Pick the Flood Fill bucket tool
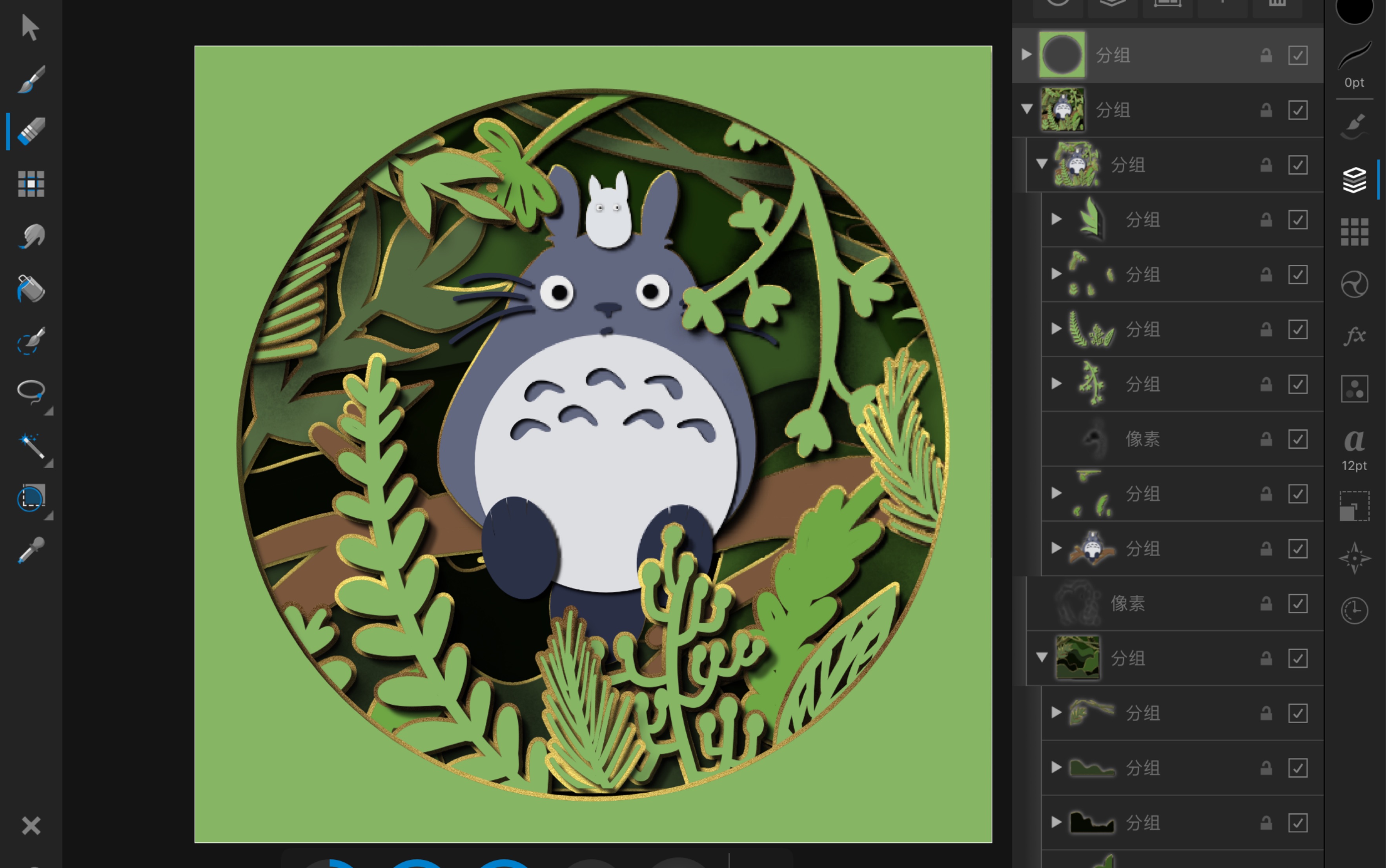The image size is (1386, 868). pos(31,288)
